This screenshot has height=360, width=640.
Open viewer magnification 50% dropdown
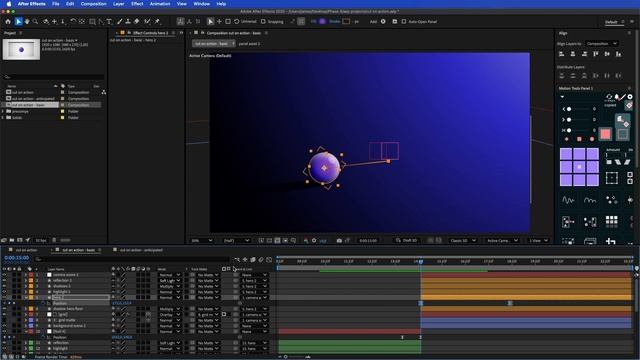(x=202, y=240)
